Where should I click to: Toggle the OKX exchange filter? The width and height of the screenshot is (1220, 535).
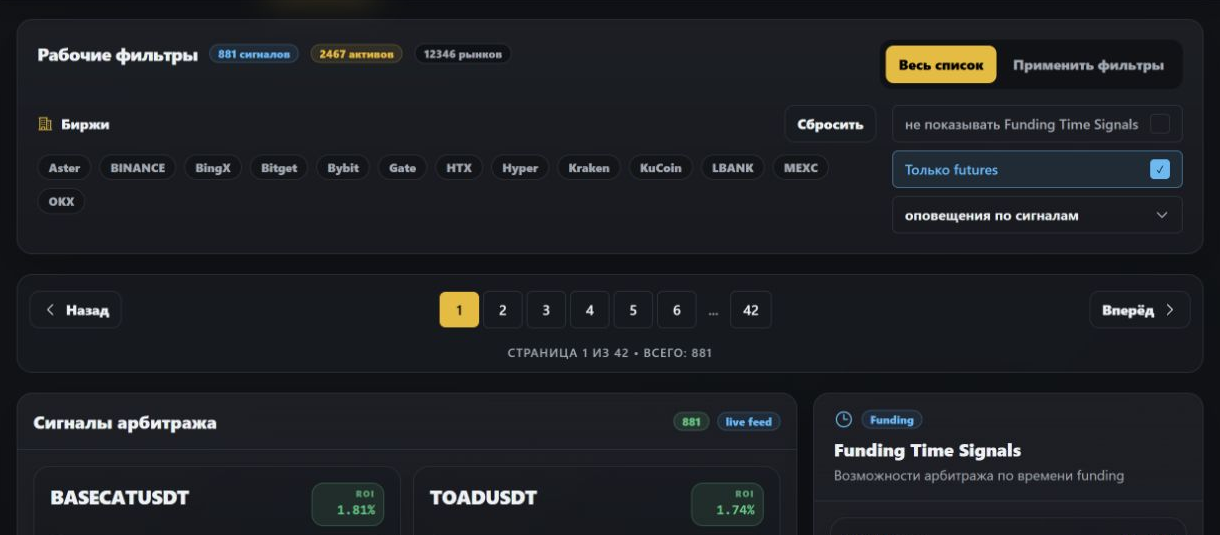tap(61, 201)
